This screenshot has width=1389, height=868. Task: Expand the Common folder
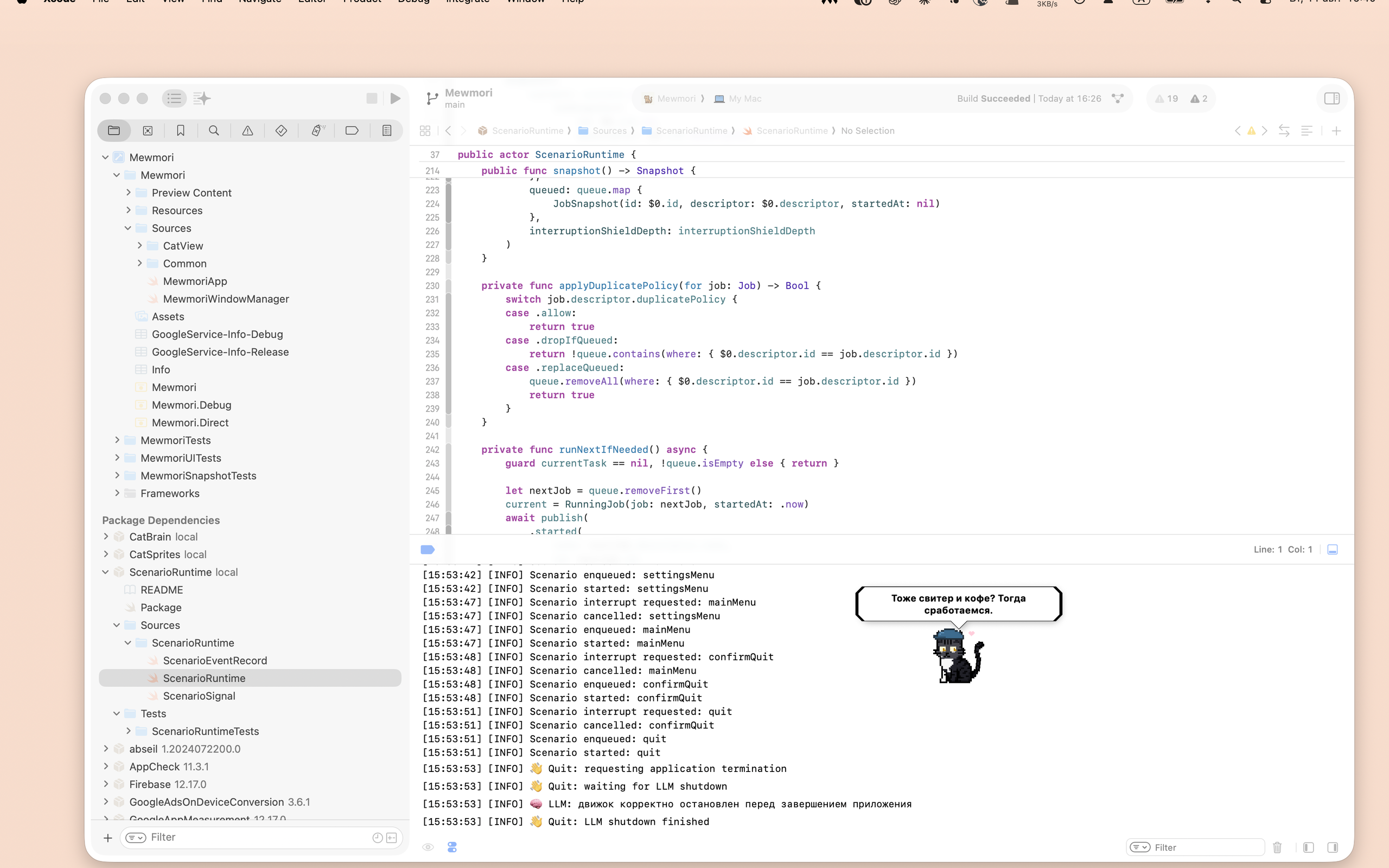pyautogui.click(x=139, y=264)
